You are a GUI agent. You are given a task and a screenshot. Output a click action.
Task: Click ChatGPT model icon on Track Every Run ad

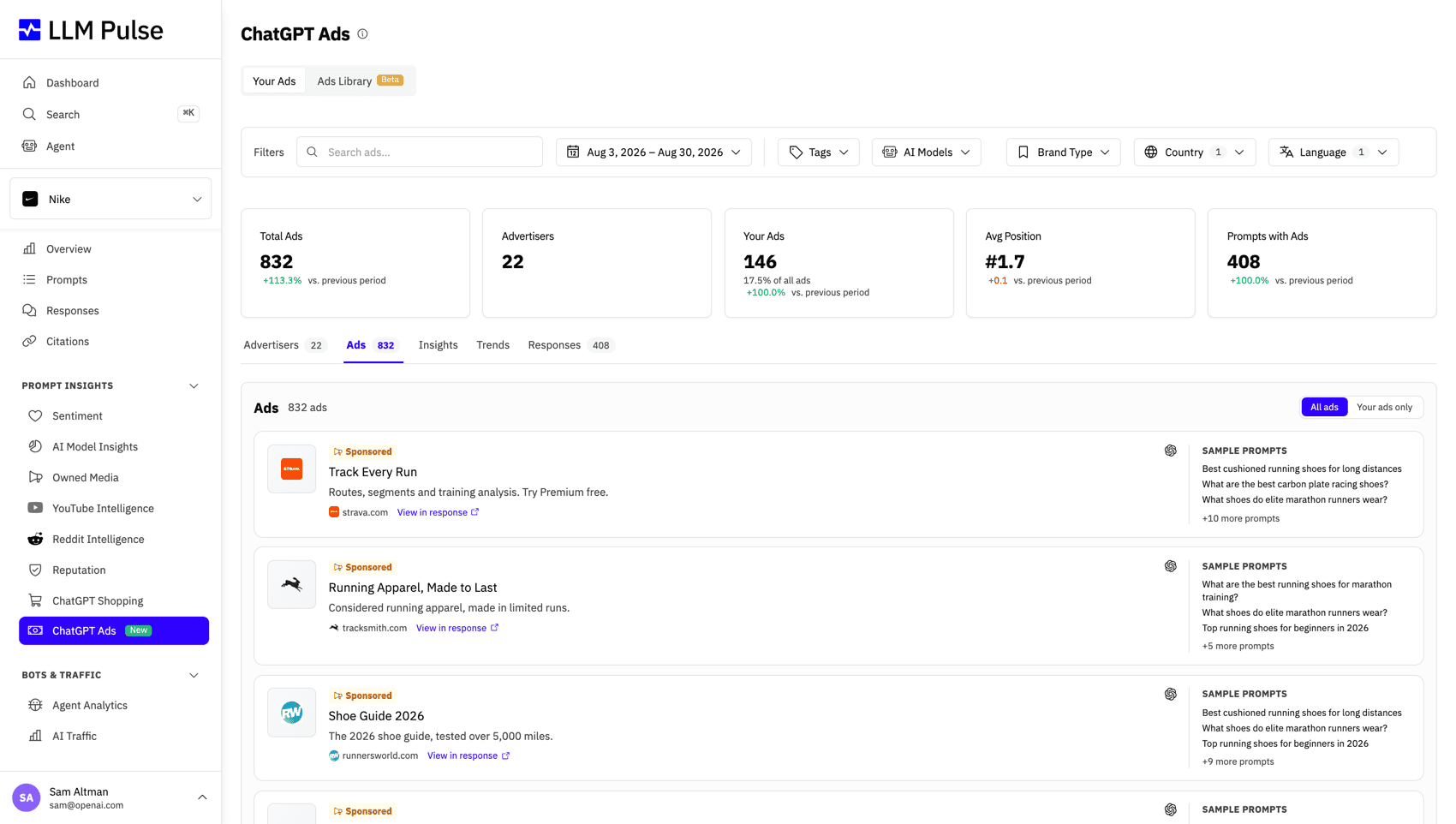point(1170,451)
